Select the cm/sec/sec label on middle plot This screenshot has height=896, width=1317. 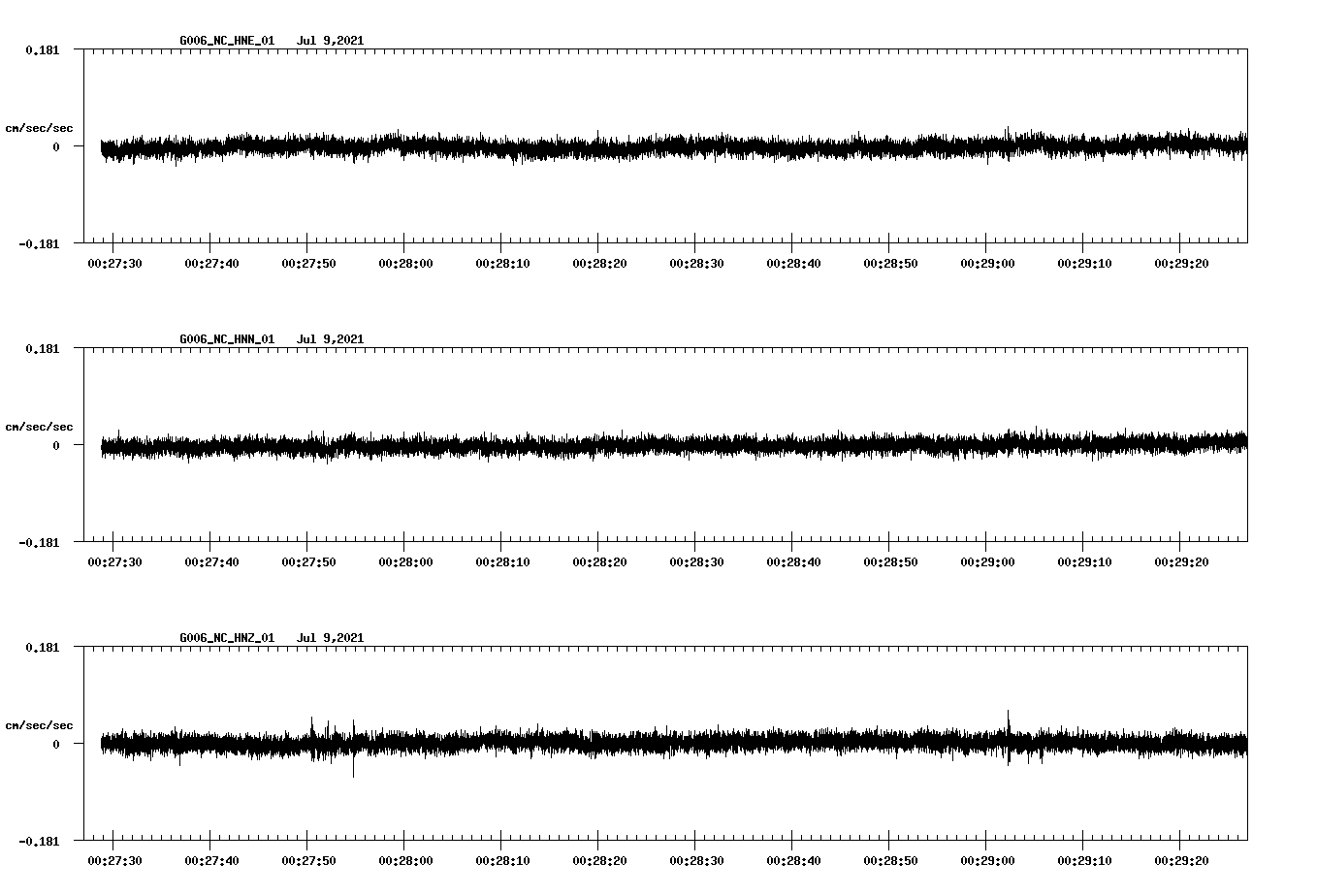[40, 426]
